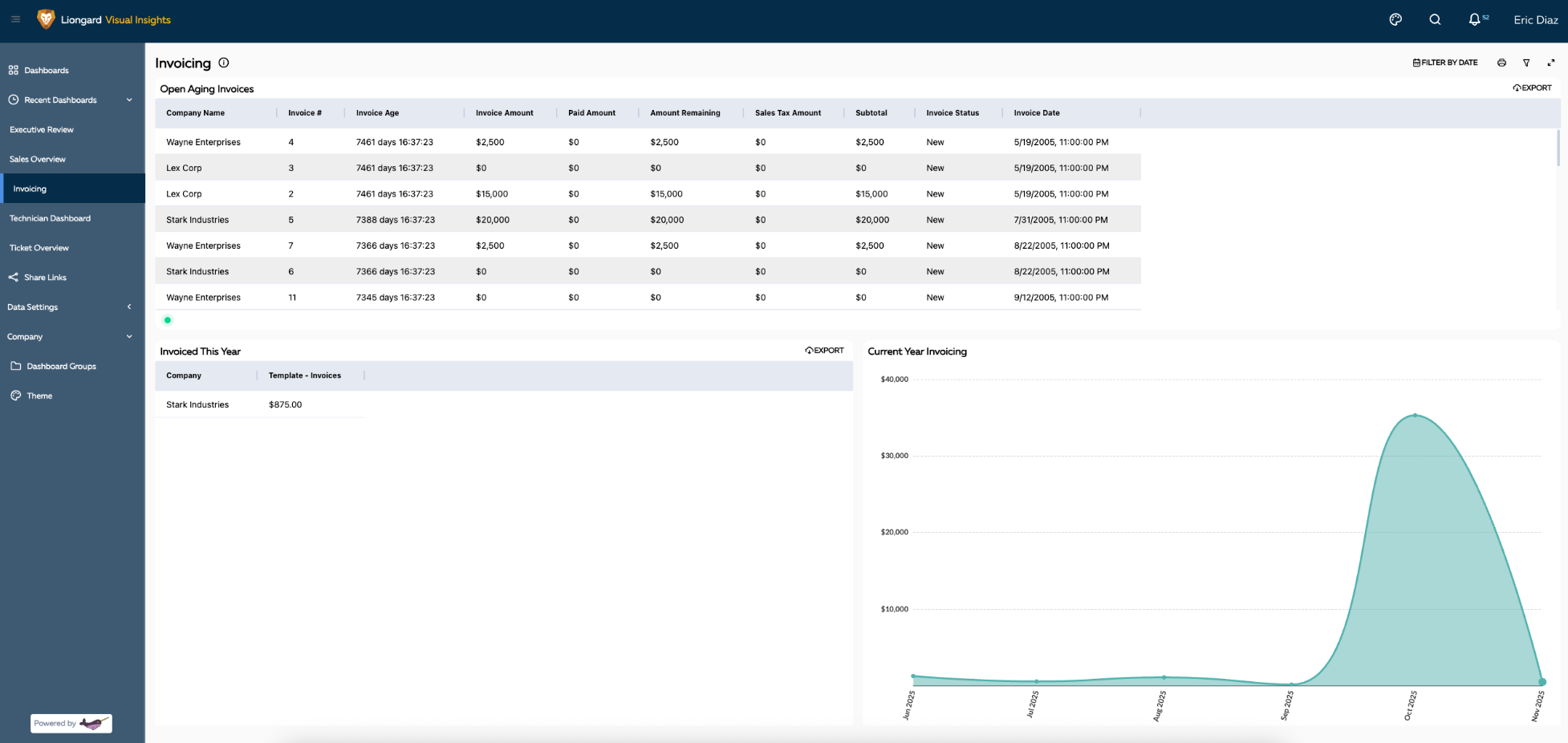Viewport: 1568px width, 743px height.
Task: Click the green status dot below invoices table
Action: coord(168,319)
